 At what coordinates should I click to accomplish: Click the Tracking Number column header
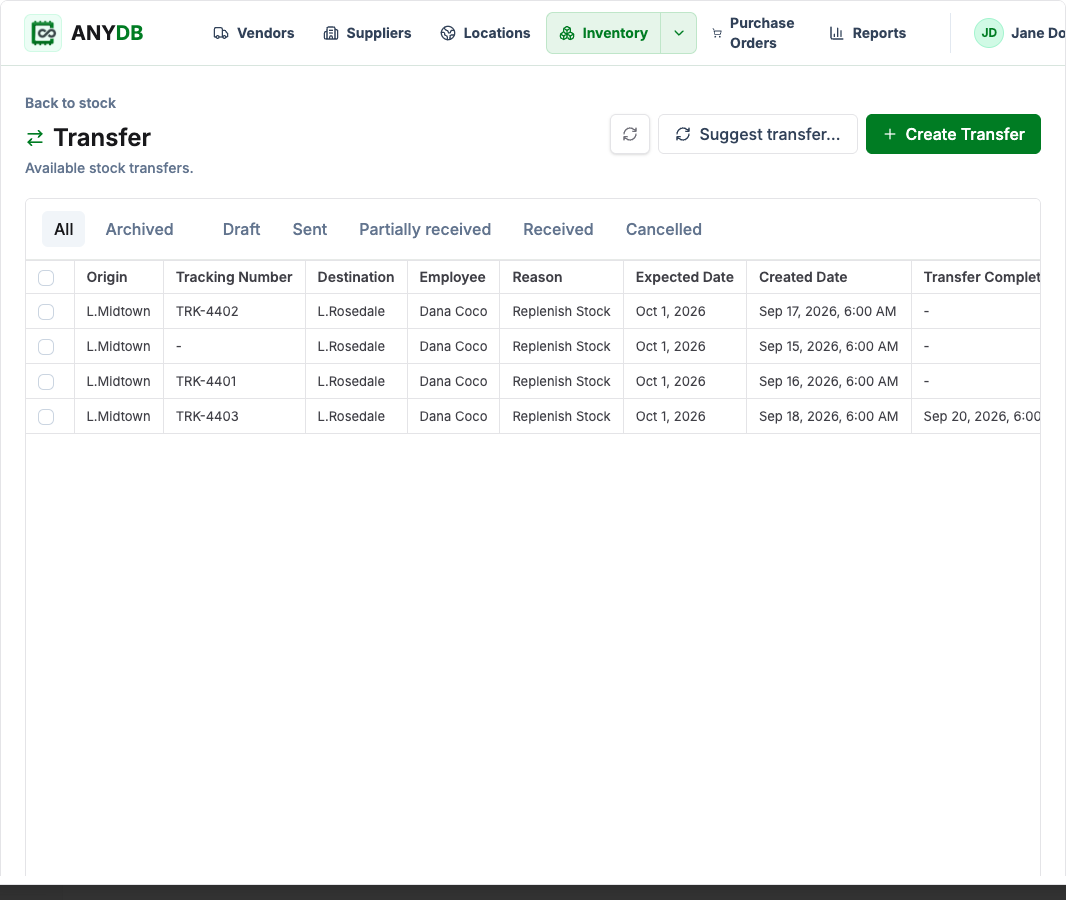coord(234,277)
